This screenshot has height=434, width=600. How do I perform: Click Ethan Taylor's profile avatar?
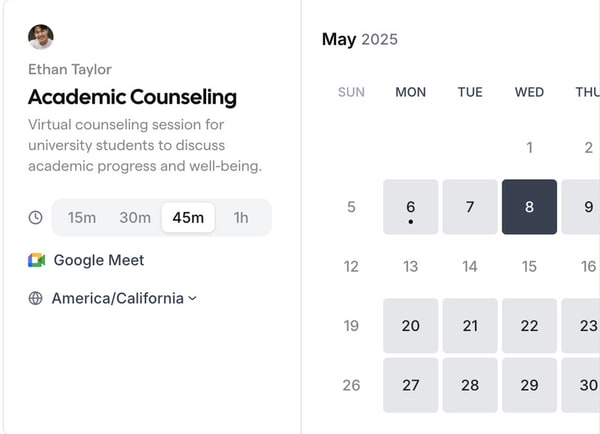[41, 37]
